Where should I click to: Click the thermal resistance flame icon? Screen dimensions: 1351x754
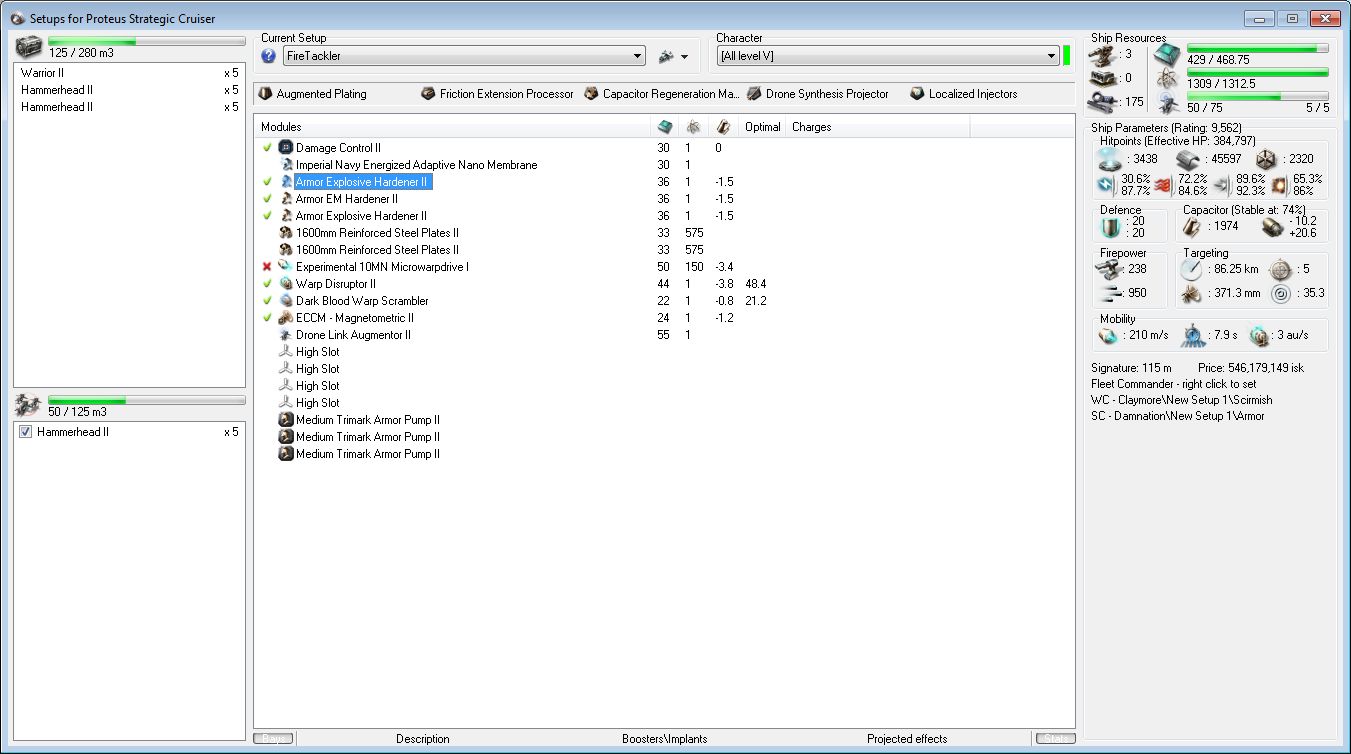(1162, 184)
